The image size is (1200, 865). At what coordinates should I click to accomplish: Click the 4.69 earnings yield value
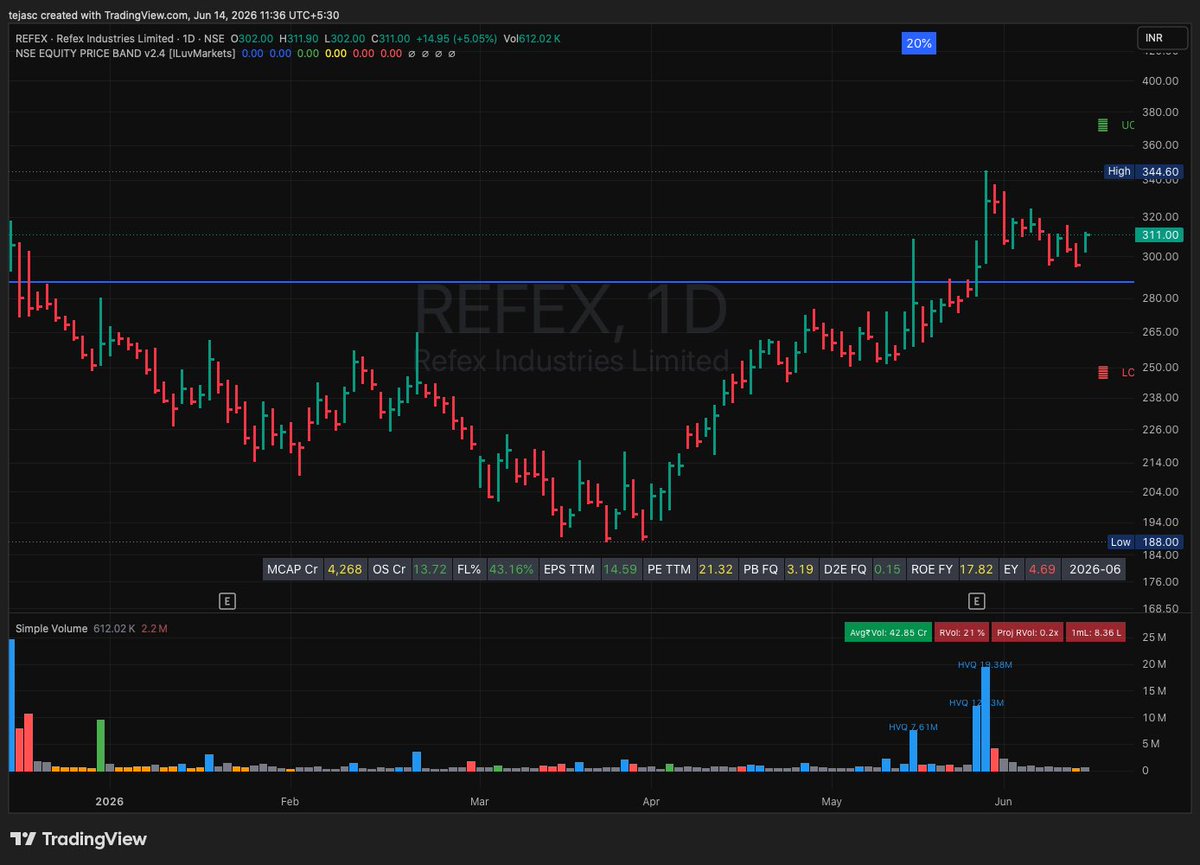tap(1043, 569)
